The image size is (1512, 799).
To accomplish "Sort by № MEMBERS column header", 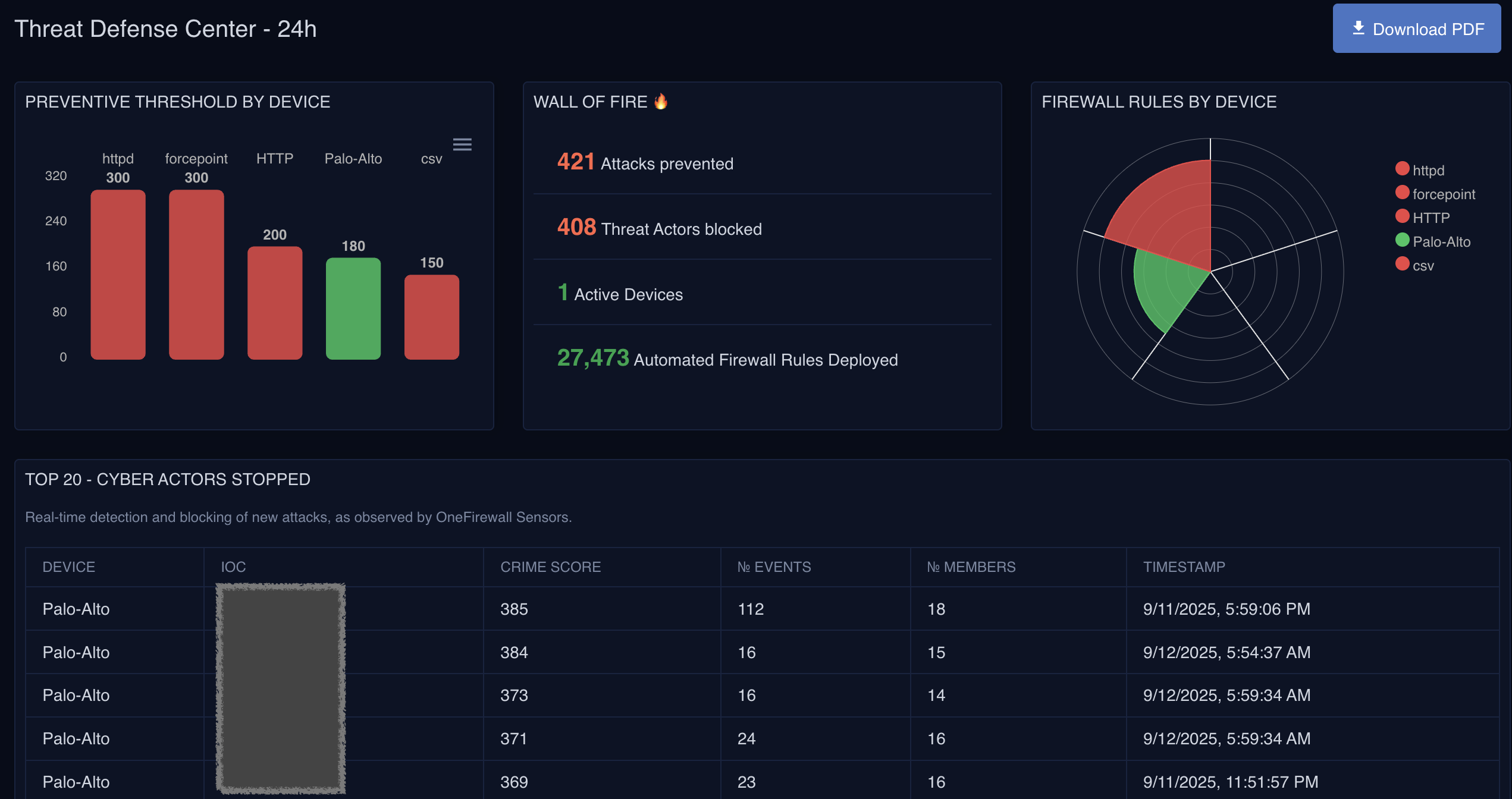I will (971, 567).
